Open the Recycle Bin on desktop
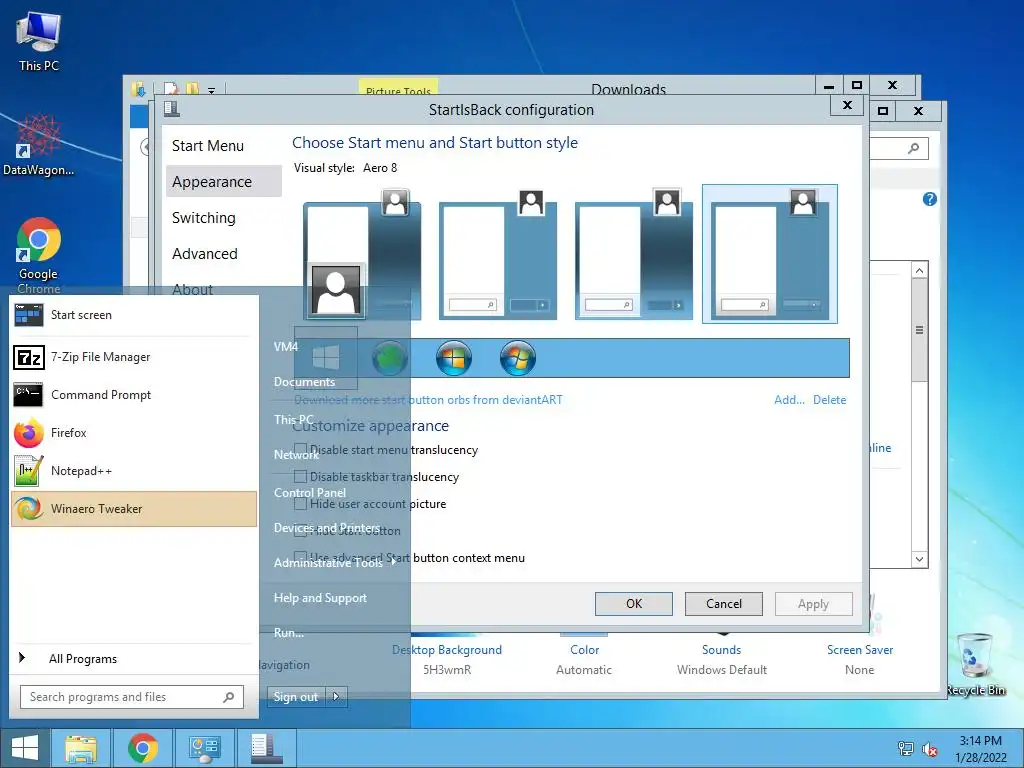Screen dimensions: 1024x768 click(976, 664)
